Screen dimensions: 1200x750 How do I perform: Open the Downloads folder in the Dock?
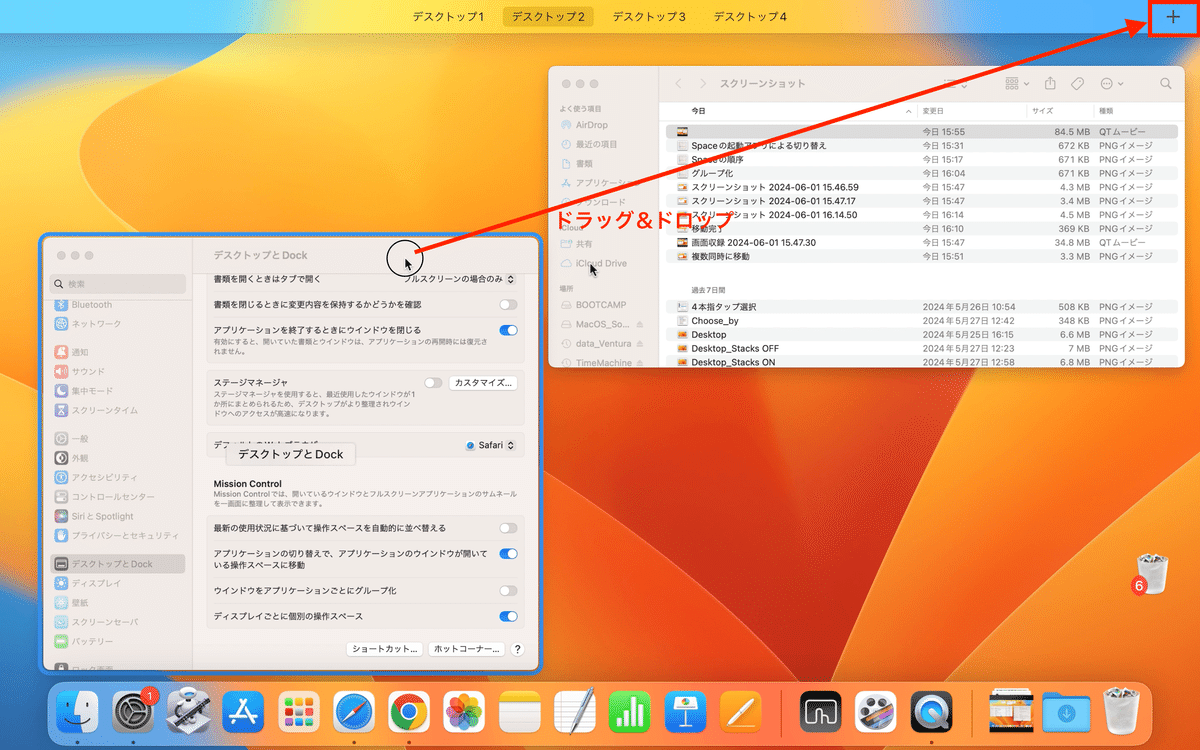pos(1066,713)
